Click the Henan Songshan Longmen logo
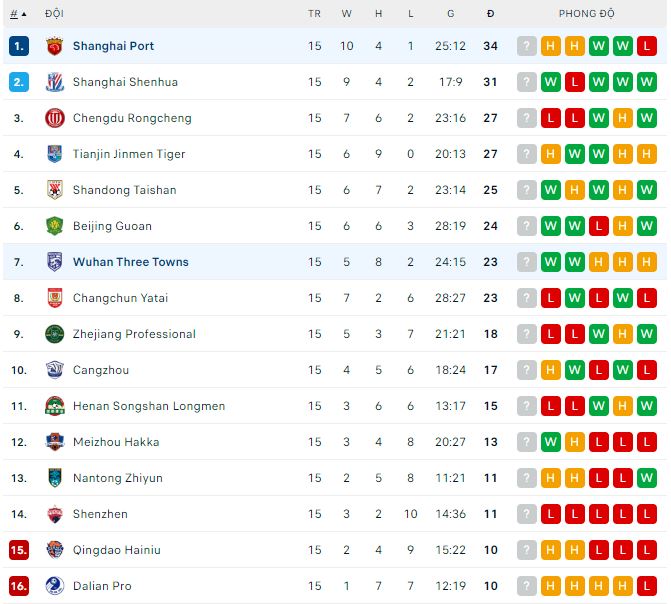 pos(55,406)
